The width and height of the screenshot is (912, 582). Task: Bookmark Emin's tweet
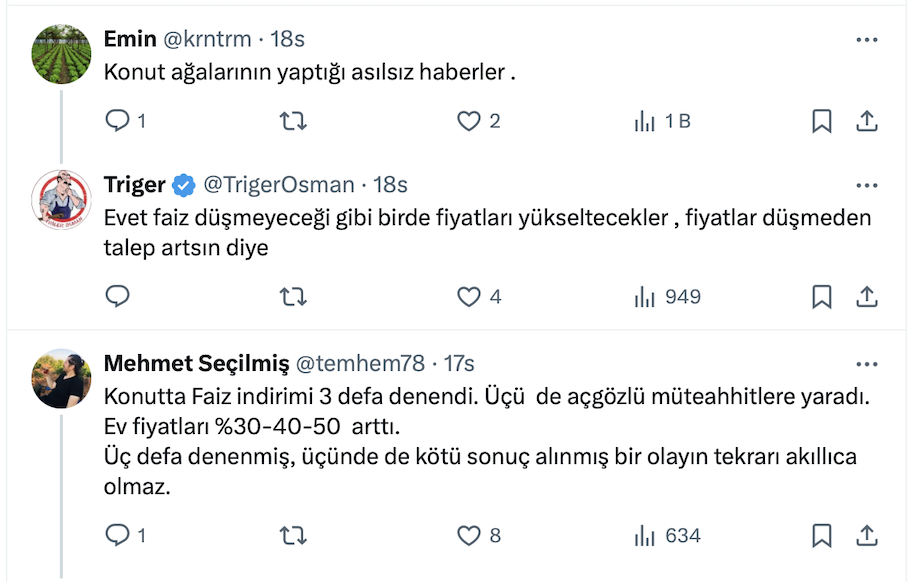(821, 121)
